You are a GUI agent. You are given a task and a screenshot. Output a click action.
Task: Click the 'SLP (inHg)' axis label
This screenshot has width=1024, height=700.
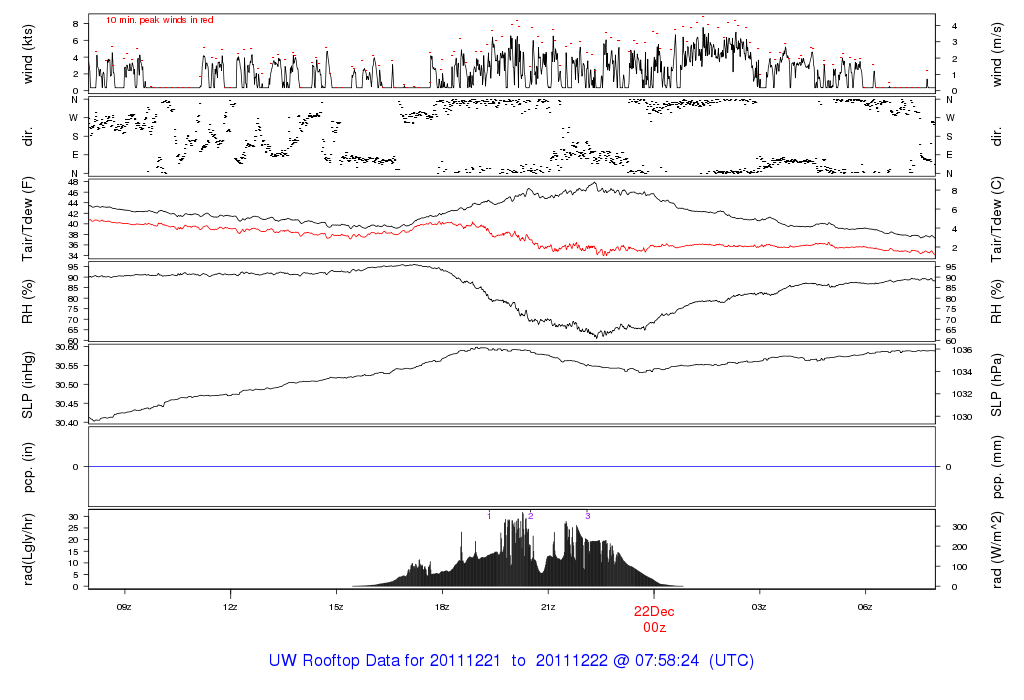tap(28, 384)
